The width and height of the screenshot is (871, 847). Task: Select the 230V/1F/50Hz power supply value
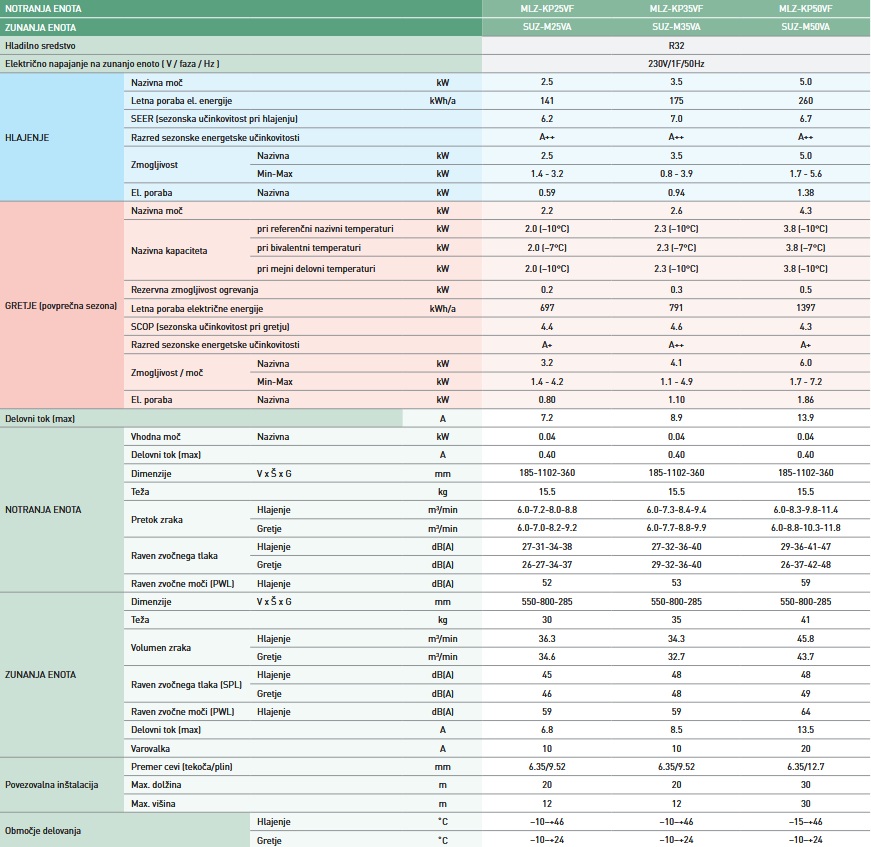pos(676,63)
